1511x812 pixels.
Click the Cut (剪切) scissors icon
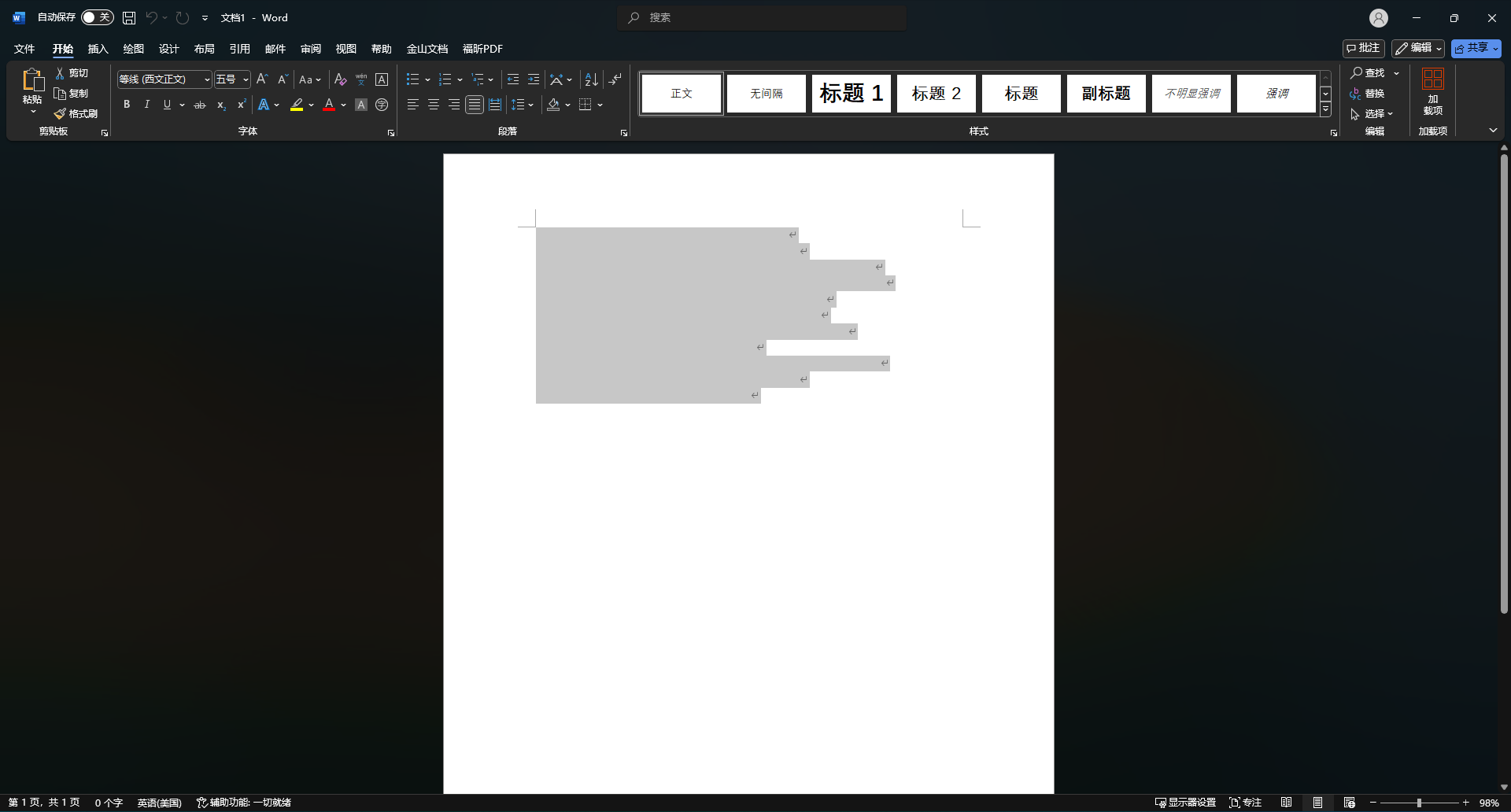[x=60, y=73]
